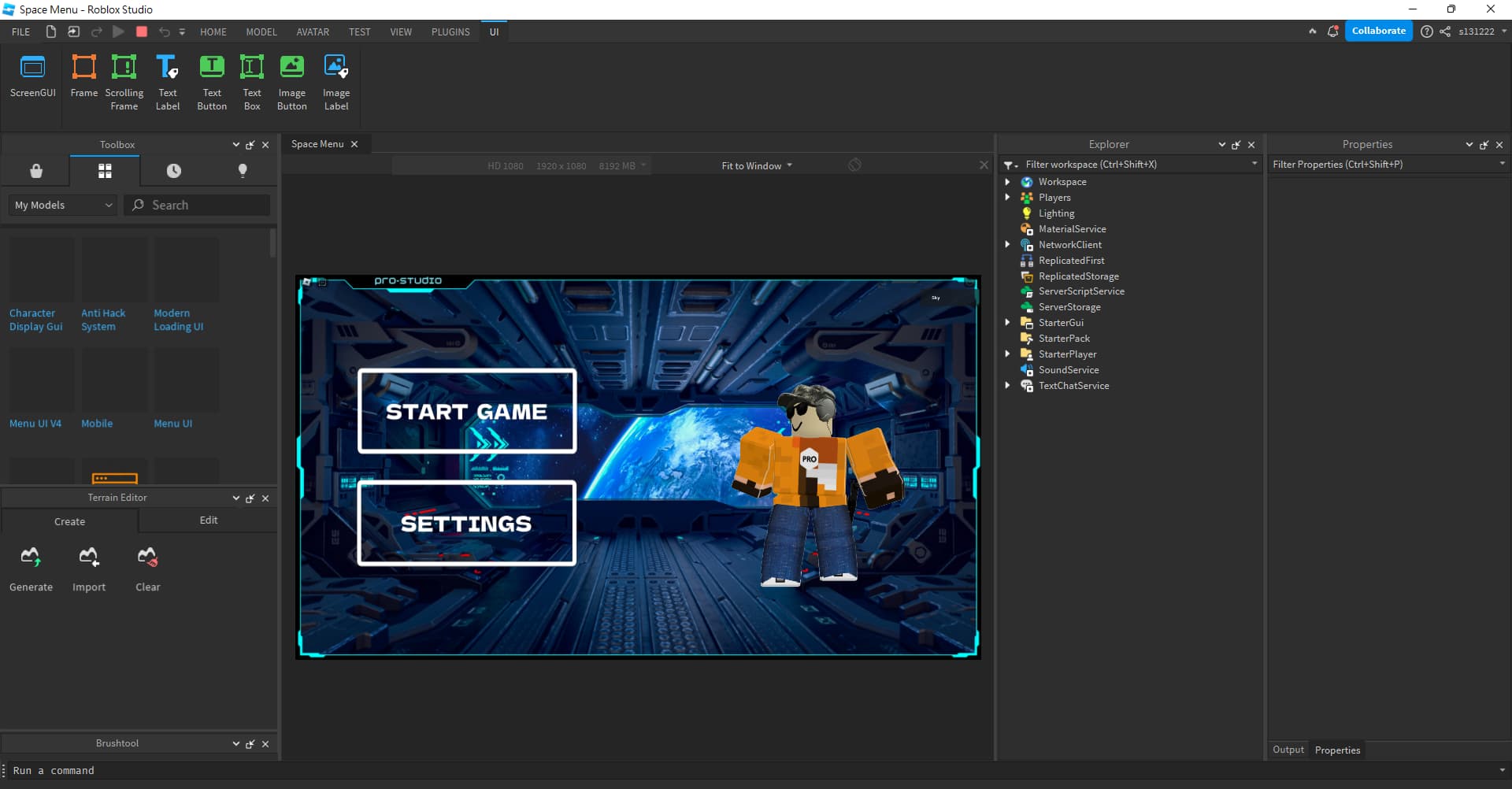Add an Image Label UI element
This screenshot has width=1512, height=789.
[336, 79]
